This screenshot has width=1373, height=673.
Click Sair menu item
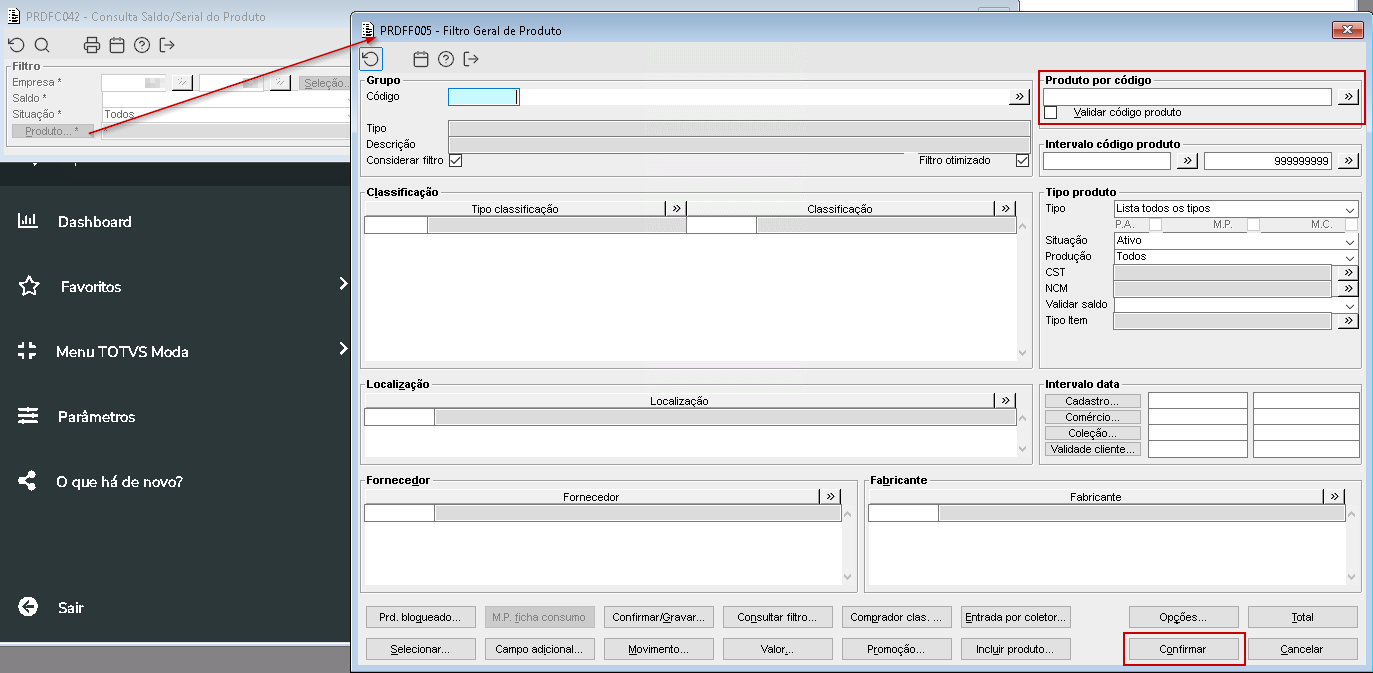tap(71, 608)
